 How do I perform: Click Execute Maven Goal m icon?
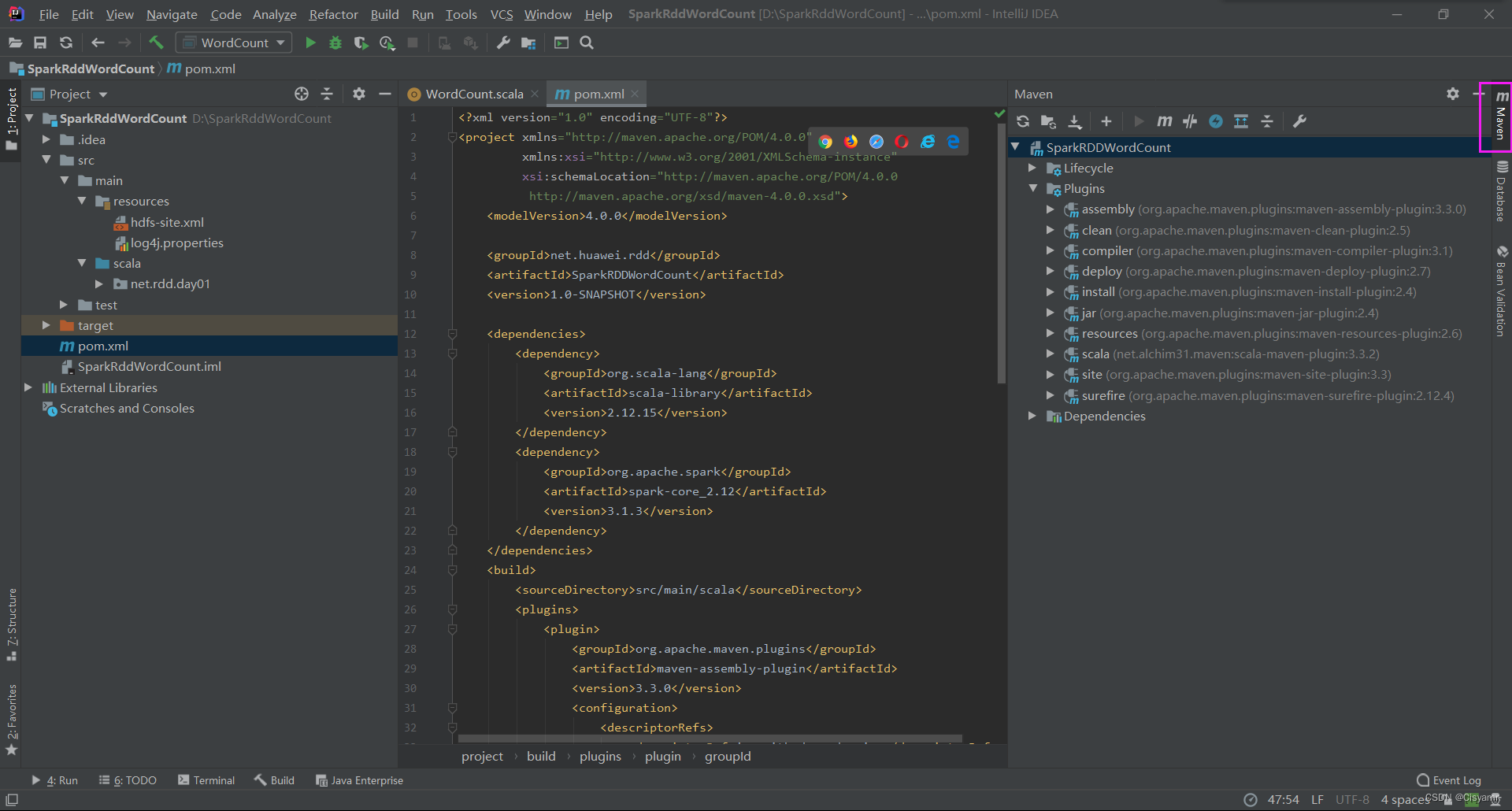click(1165, 121)
